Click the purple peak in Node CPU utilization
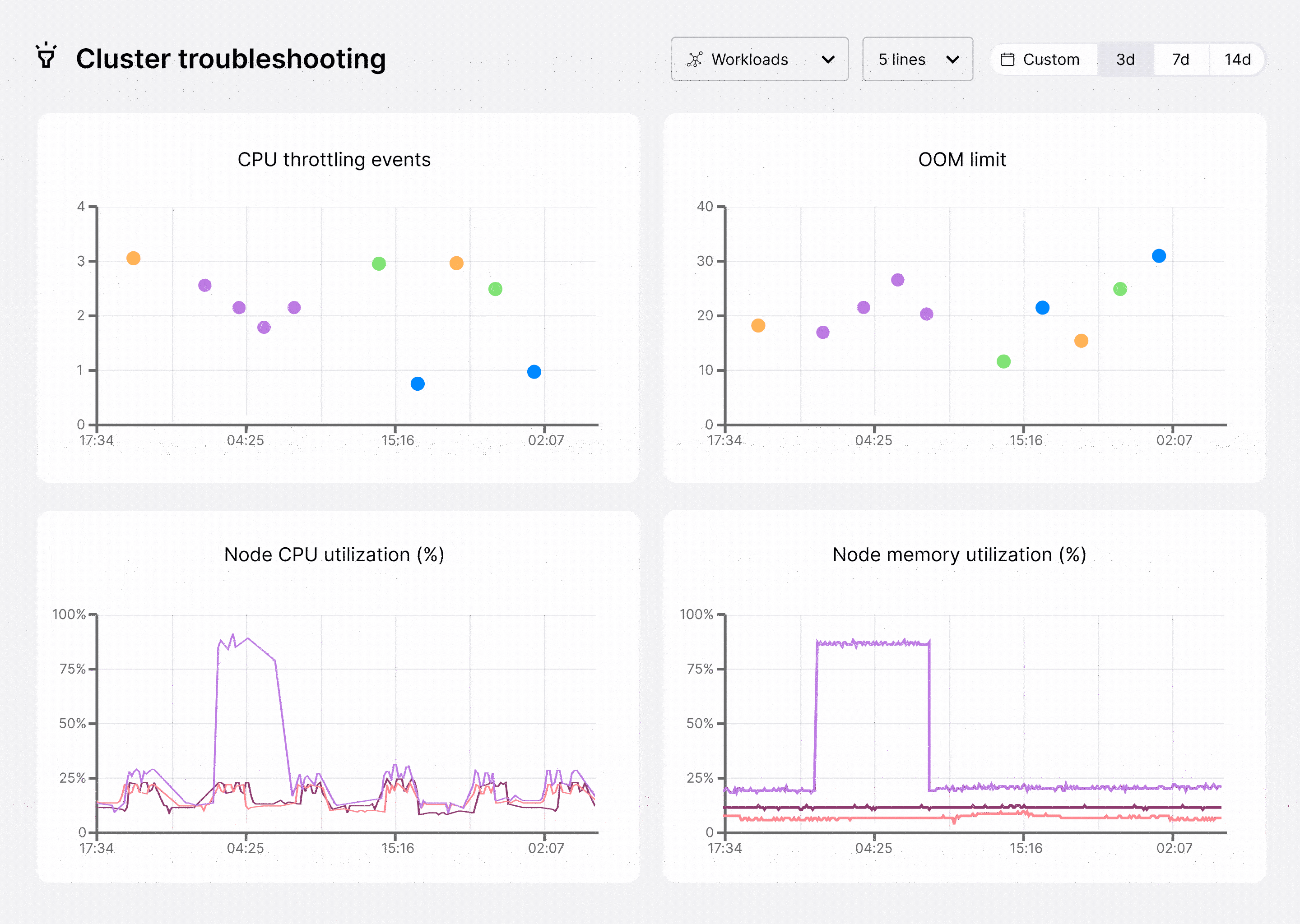Image resolution: width=1300 pixels, height=924 pixels. [233, 636]
